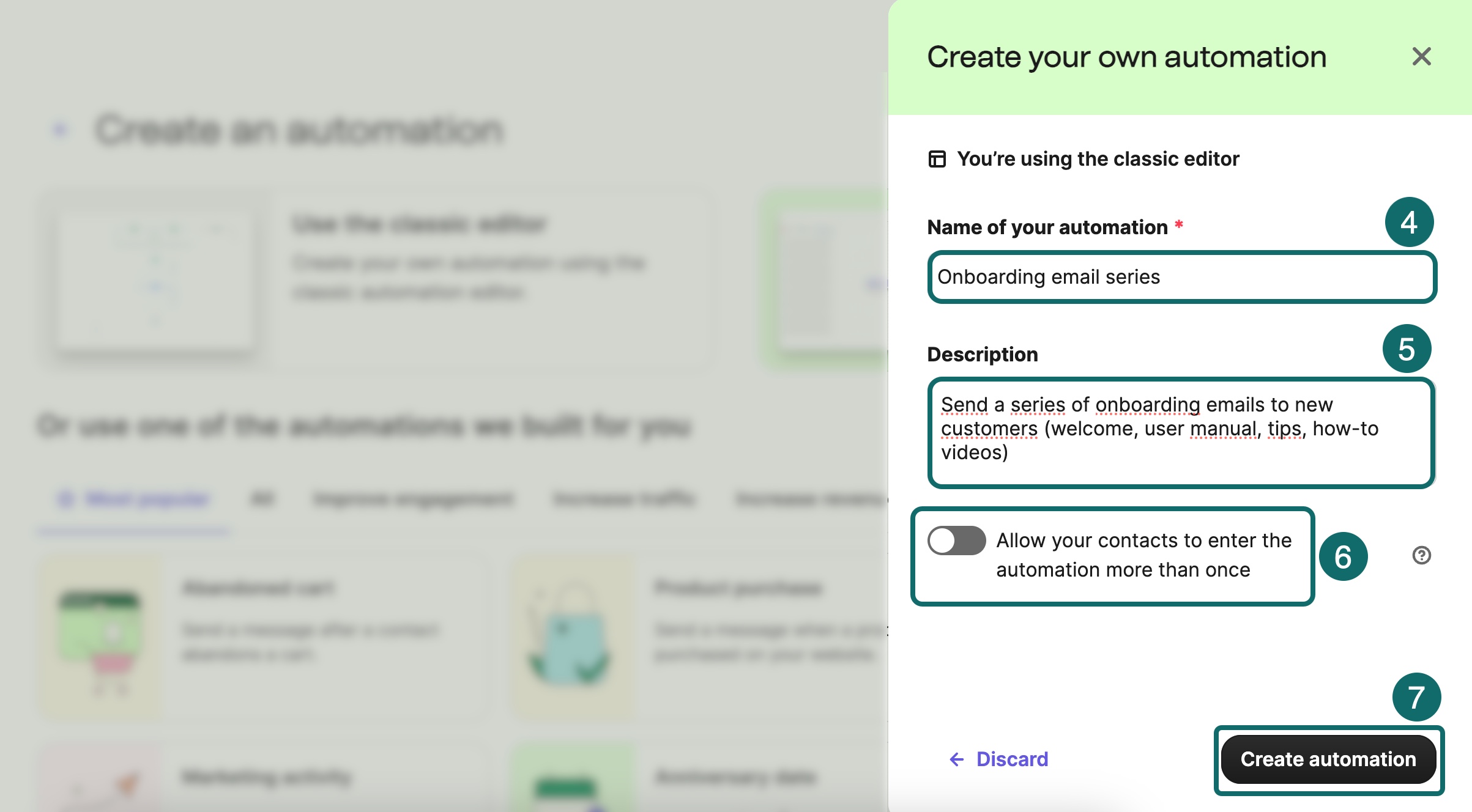Open the help question mark icon

(1421, 555)
